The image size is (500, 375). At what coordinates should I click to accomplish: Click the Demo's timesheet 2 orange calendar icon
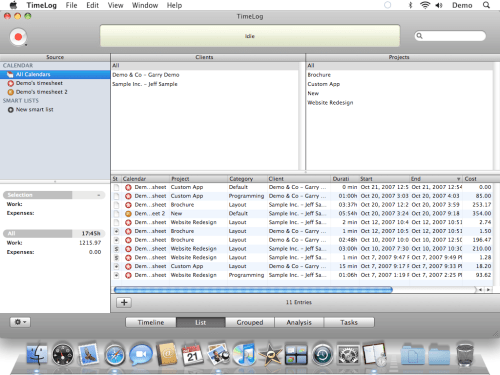click(11, 92)
